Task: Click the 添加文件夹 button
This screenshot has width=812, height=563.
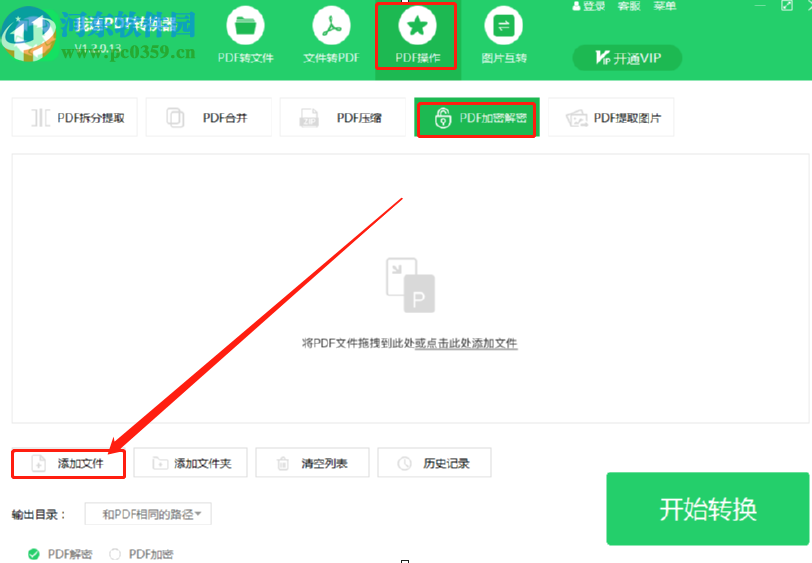Action: (x=191, y=463)
